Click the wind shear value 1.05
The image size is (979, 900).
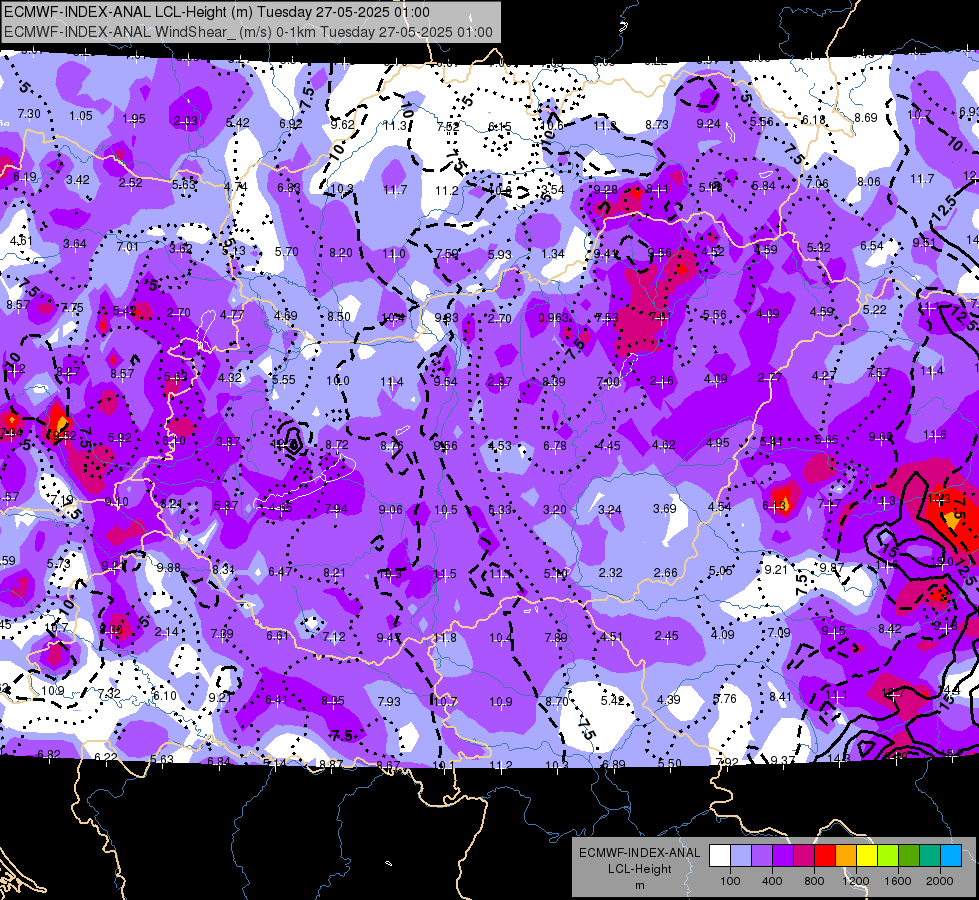(x=81, y=116)
